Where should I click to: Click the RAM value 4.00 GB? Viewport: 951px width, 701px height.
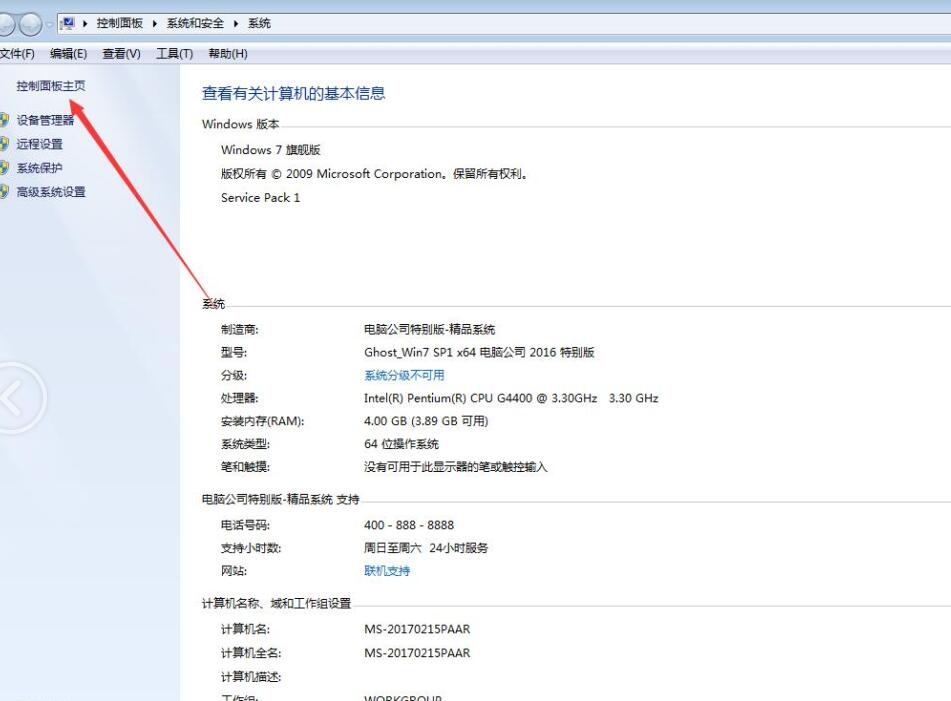426,421
